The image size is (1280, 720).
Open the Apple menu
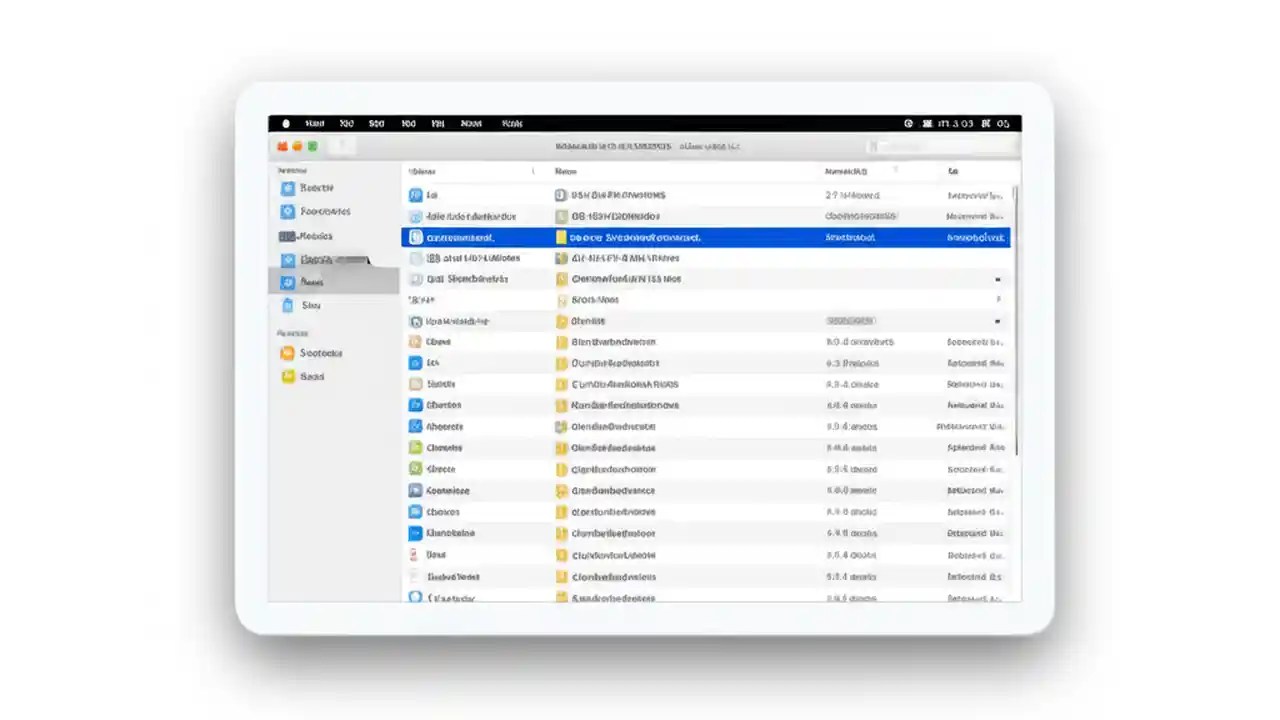pos(286,123)
